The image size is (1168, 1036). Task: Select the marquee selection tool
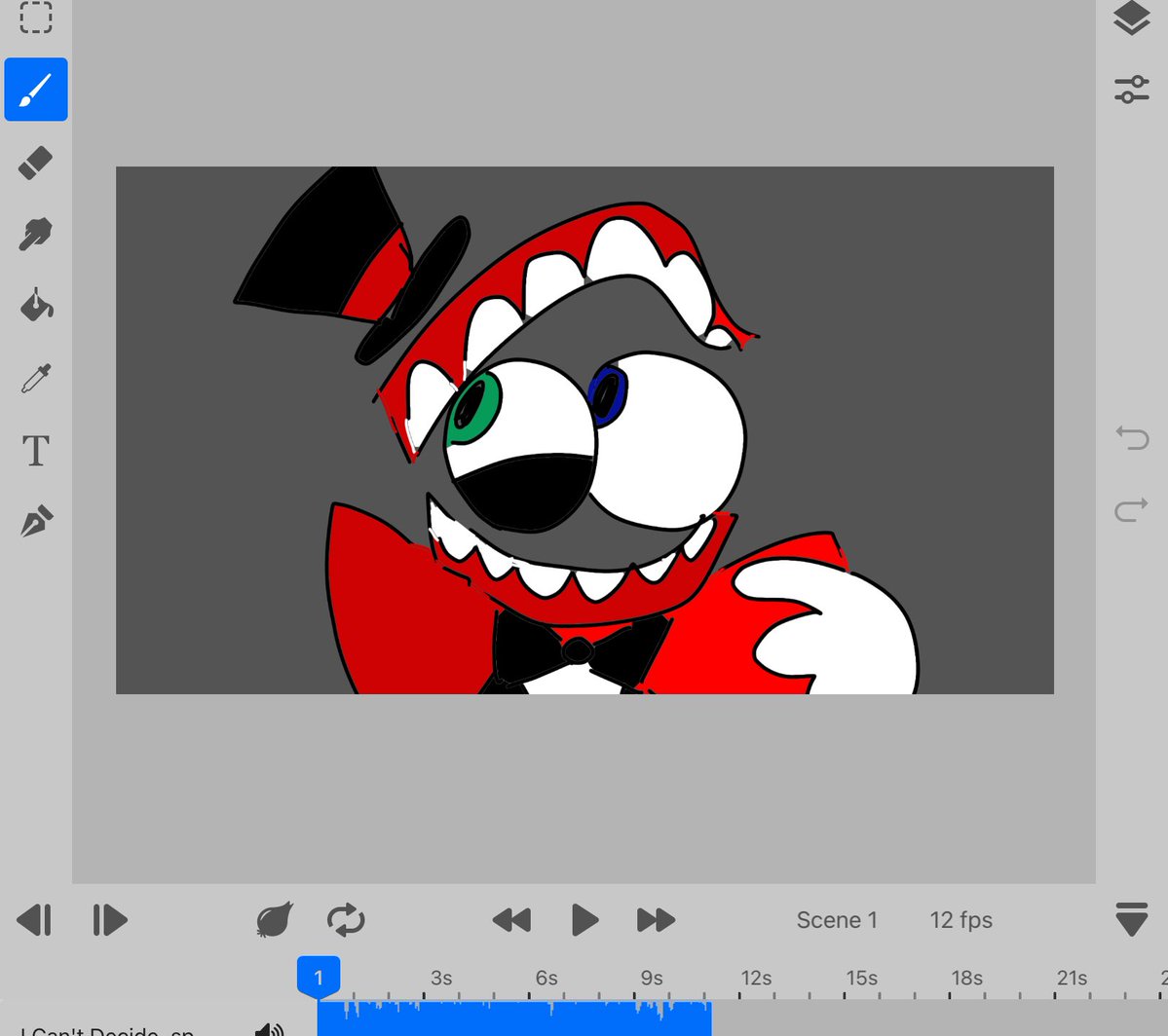(36, 17)
